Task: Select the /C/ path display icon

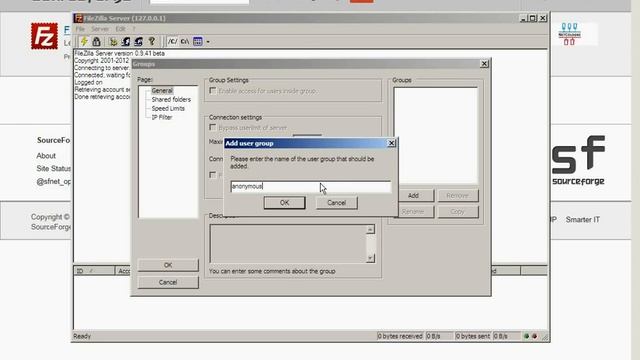Action: pos(173,41)
